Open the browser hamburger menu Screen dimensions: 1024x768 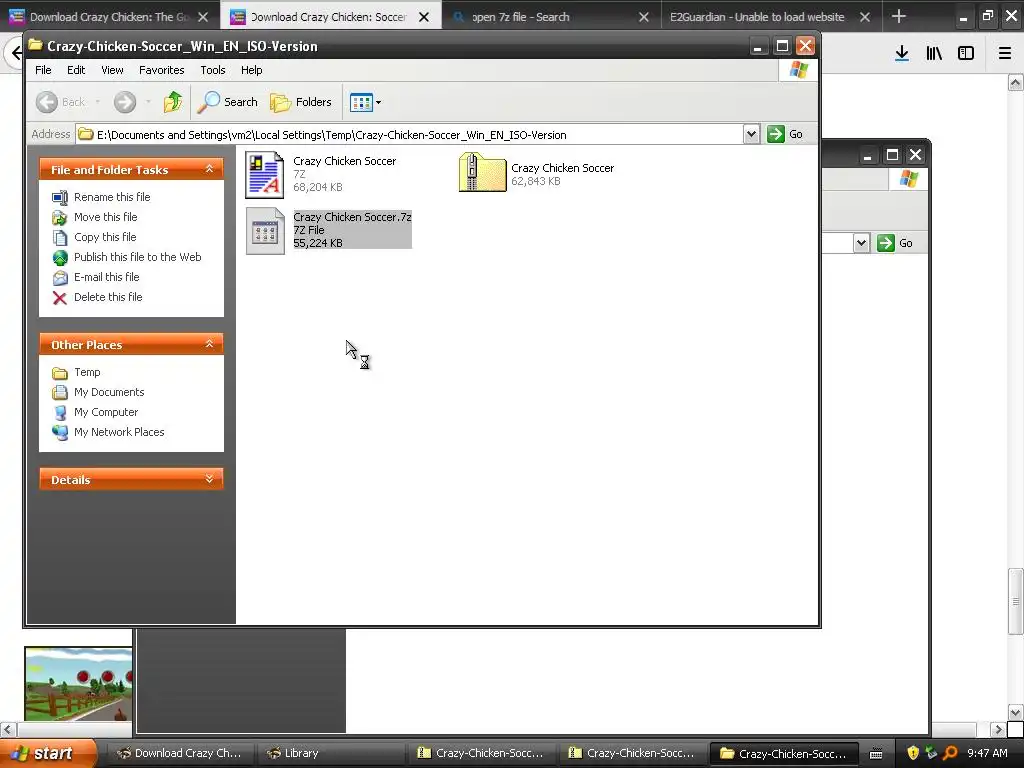click(x=1005, y=54)
